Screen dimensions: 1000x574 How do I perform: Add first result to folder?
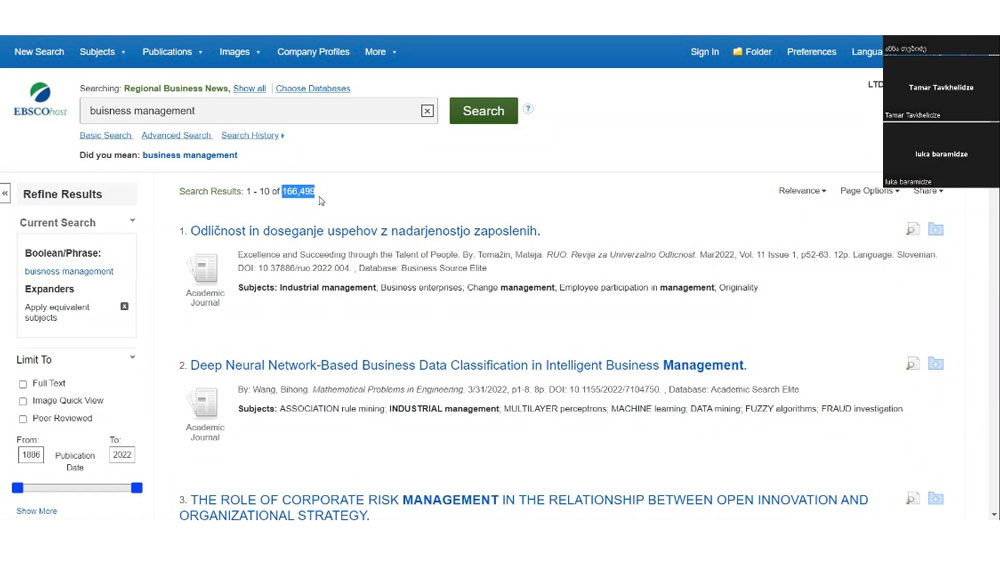[x=935, y=230]
